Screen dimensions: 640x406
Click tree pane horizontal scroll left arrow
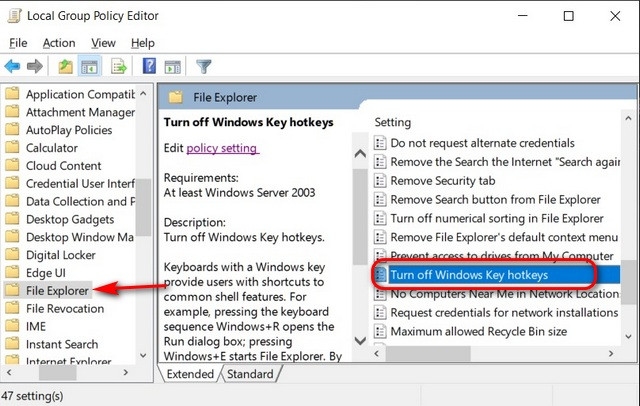pyautogui.click(x=9, y=373)
